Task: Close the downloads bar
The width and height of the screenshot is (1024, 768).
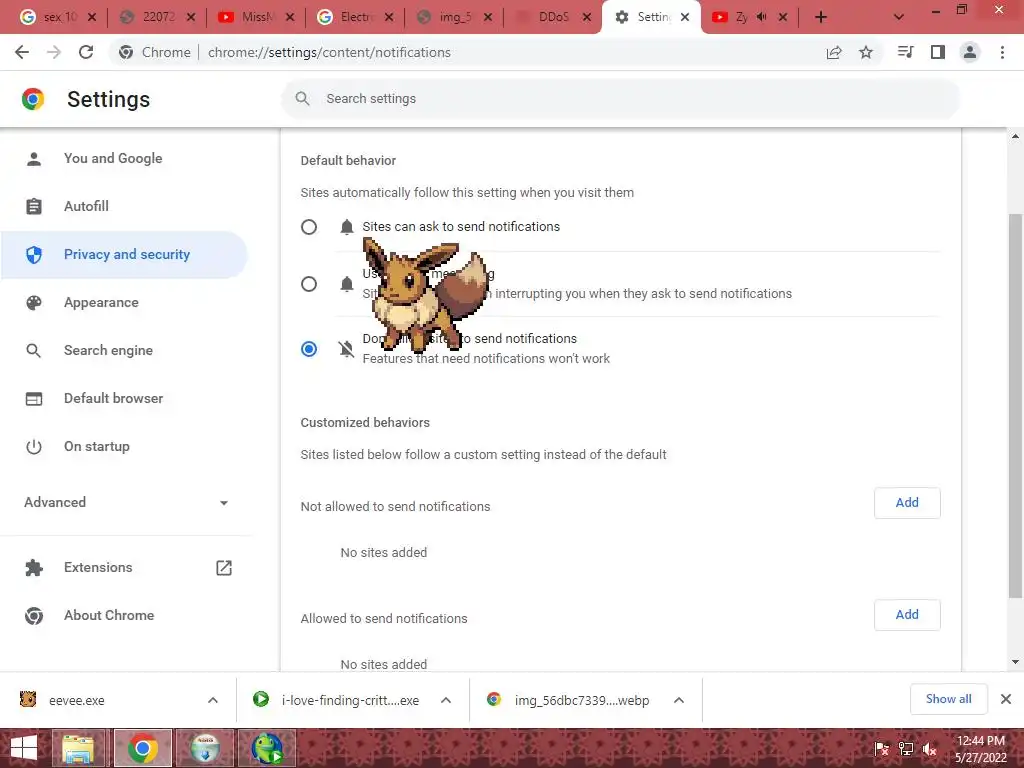Action: (1006, 699)
